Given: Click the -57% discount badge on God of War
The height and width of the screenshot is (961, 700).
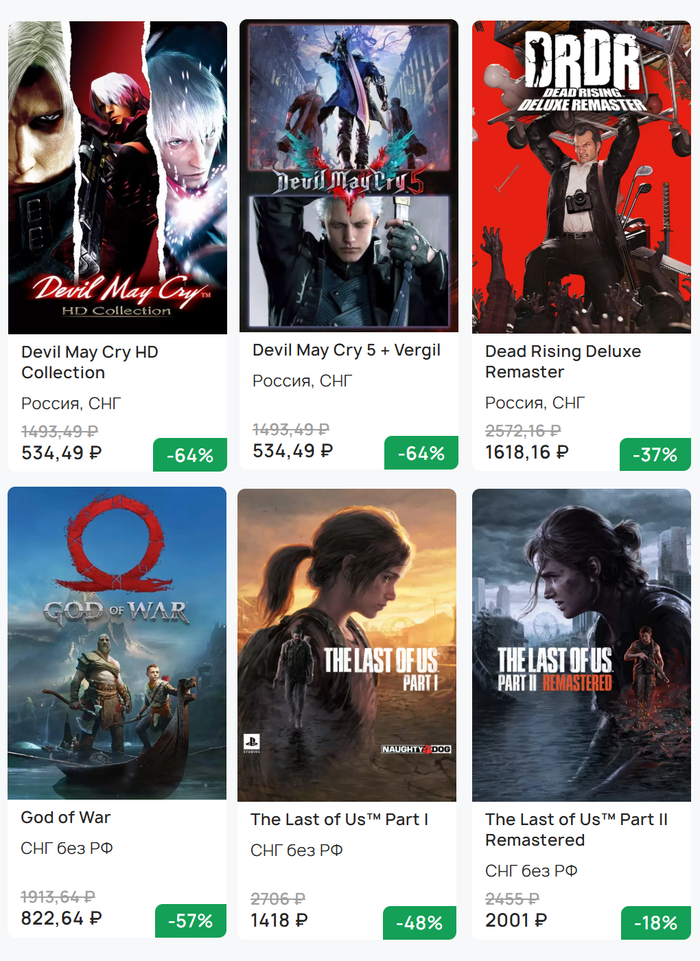Looking at the screenshot, I should [x=191, y=921].
